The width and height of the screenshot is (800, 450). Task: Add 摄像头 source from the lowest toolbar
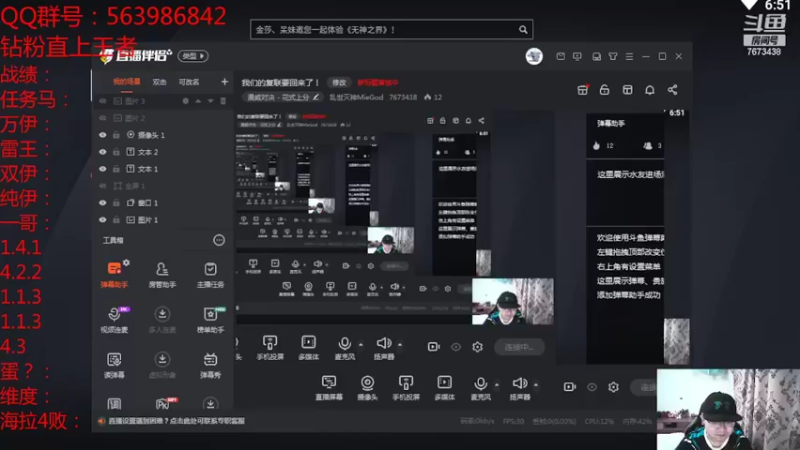pyautogui.click(x=367, y=388)
